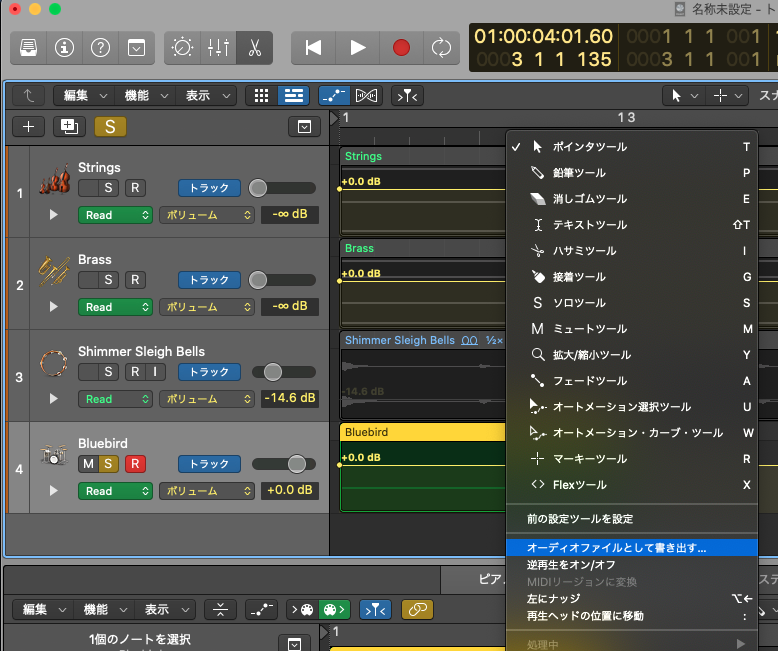This screenshot has width=778, height=651.
Task: Choose Flexツール from tool menu
Action: point(632,485)
